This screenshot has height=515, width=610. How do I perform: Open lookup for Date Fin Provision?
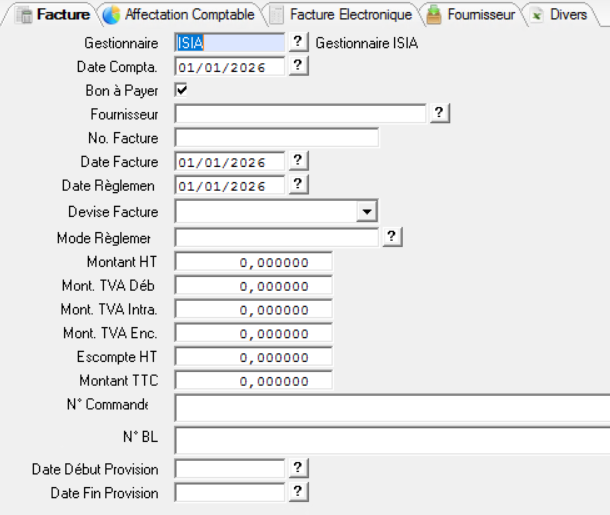(297, 492)
